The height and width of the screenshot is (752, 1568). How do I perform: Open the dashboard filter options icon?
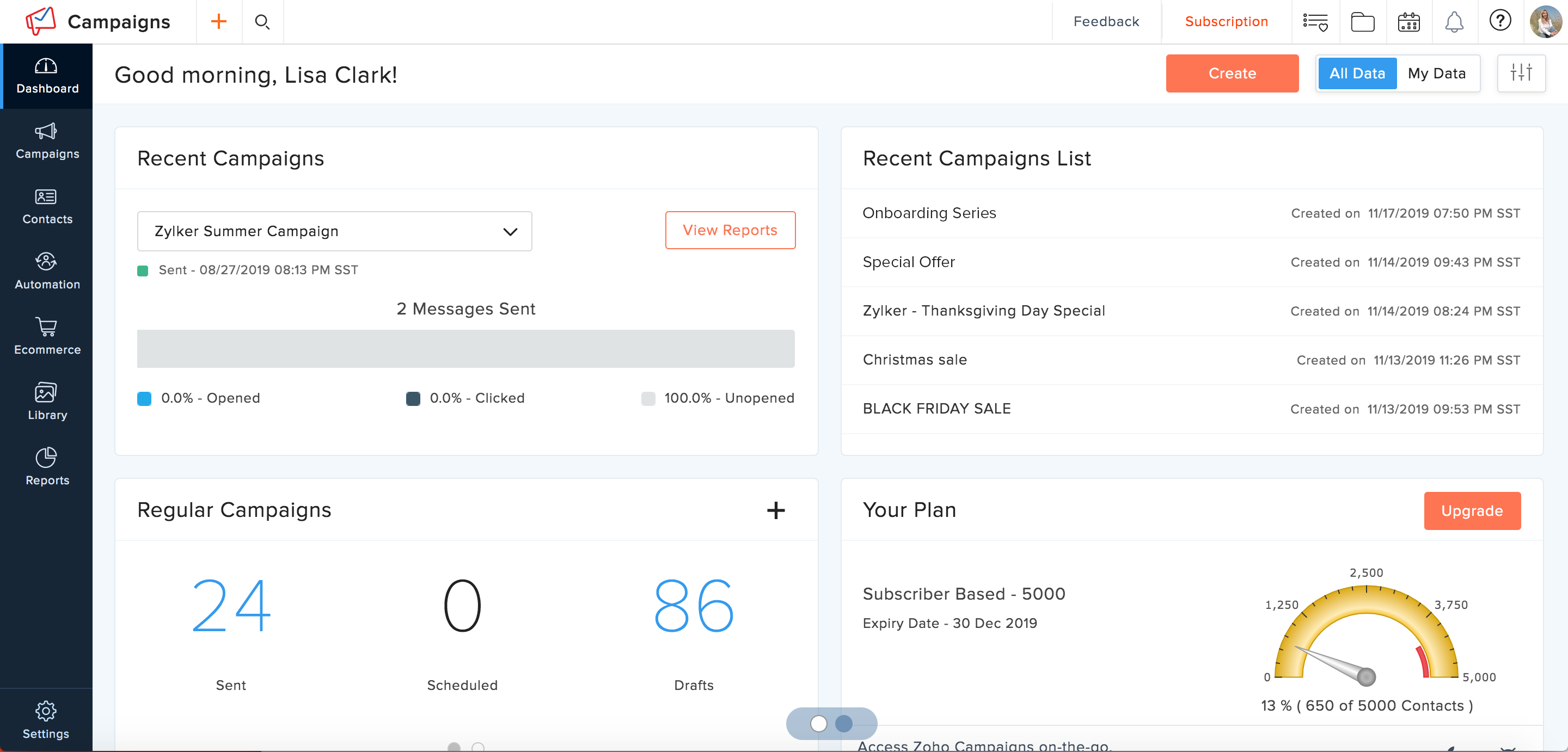[1521, 73]
